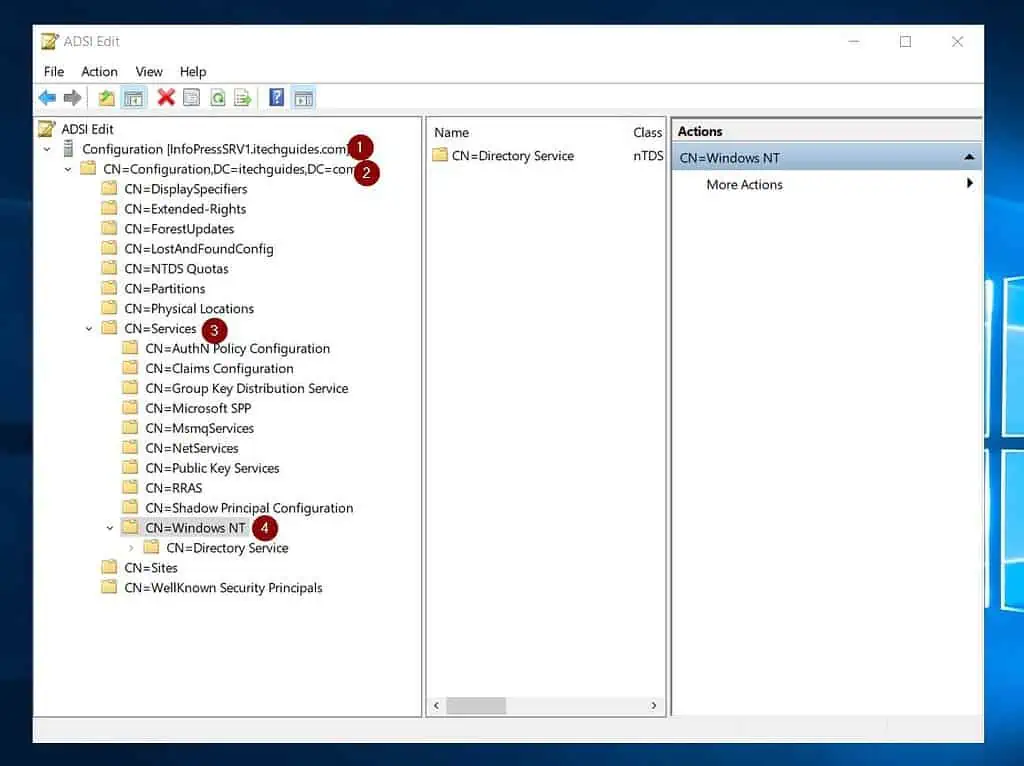The height and width of the screenshot is (766, 1024).
Task: Click the Export List toolbar icon
Action: (x=243, y=98)
